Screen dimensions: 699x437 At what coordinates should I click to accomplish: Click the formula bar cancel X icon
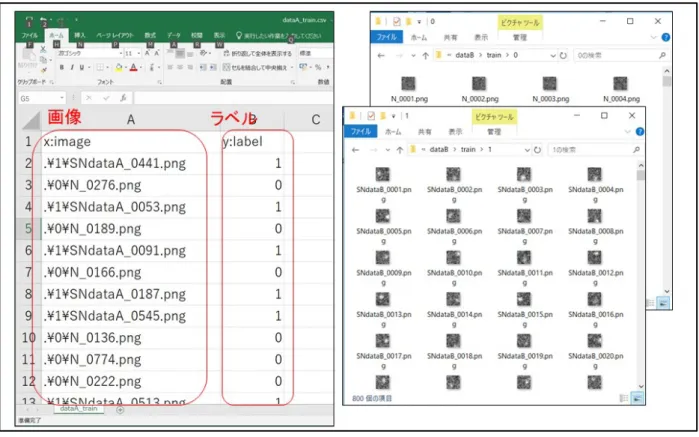pos(89,98)
